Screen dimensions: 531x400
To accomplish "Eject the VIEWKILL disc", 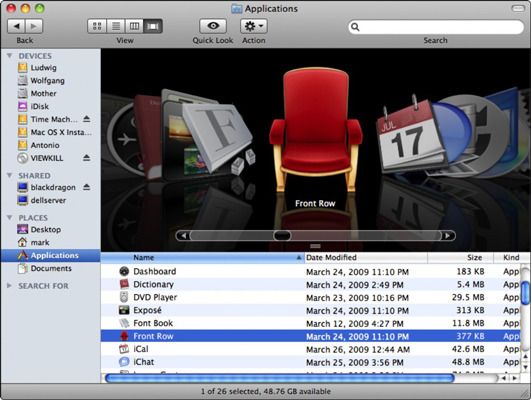I will click(x=87, y=157).
